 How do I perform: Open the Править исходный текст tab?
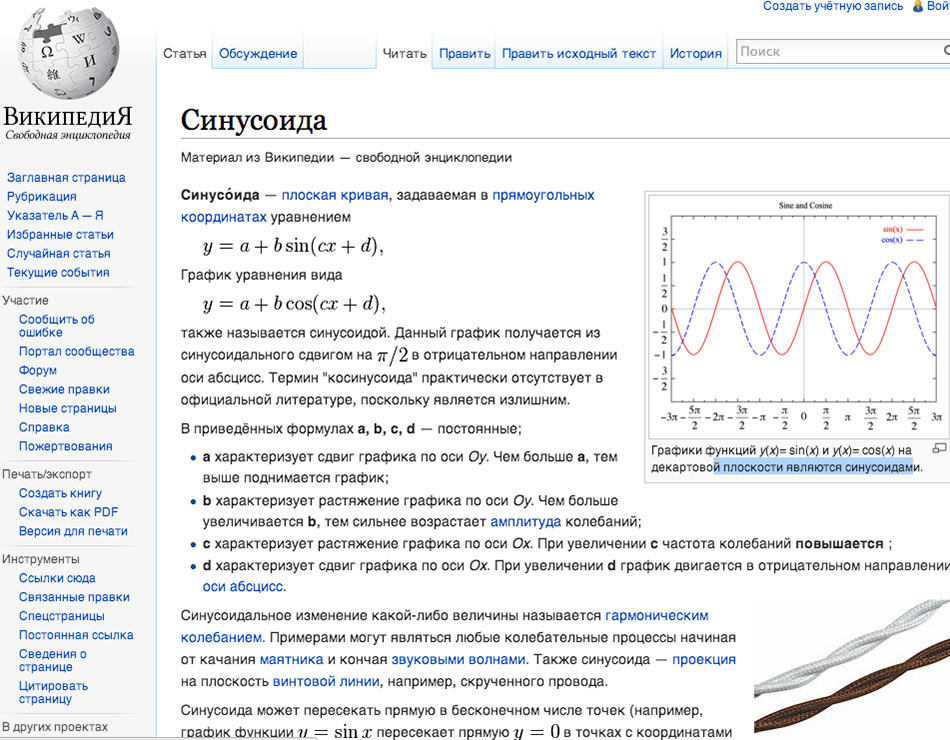tap(579, 54)
